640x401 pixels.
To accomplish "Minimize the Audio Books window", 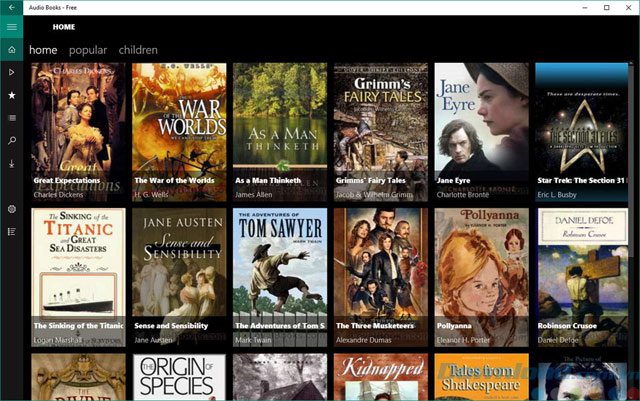I will click(x=585, y=7).
